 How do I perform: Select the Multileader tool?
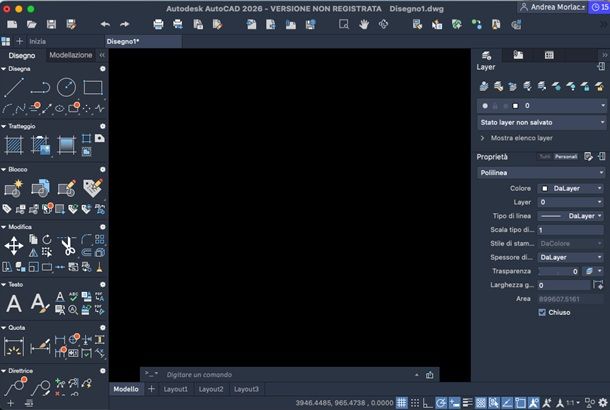(16, 386)
